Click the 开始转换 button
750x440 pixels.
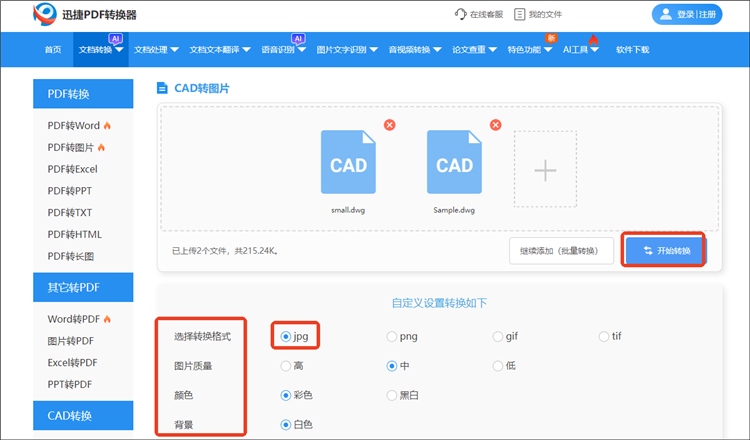(x=664, y=250)
